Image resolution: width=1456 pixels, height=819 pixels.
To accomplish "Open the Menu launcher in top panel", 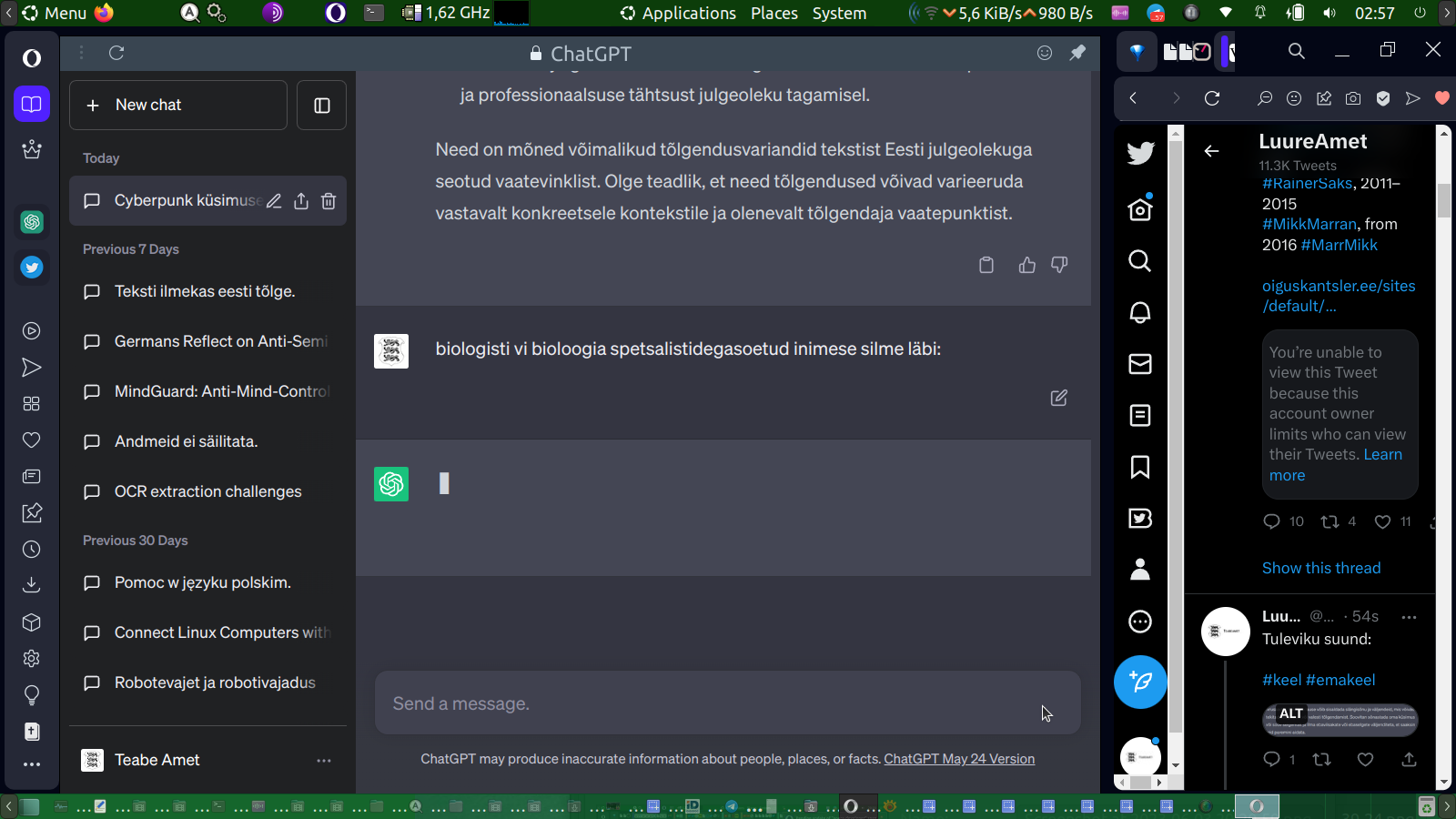I will (x=55, y=13).
